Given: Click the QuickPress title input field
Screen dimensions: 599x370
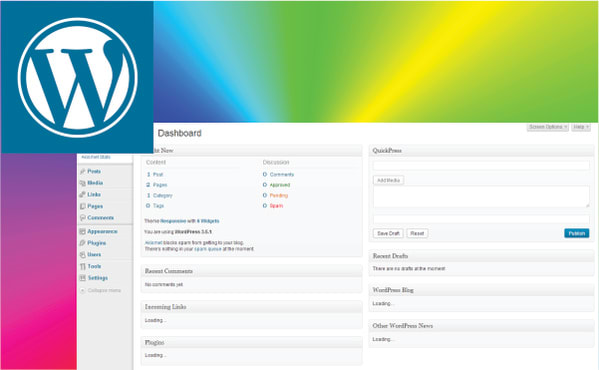Looking at the screenshot, I should 481,165.
